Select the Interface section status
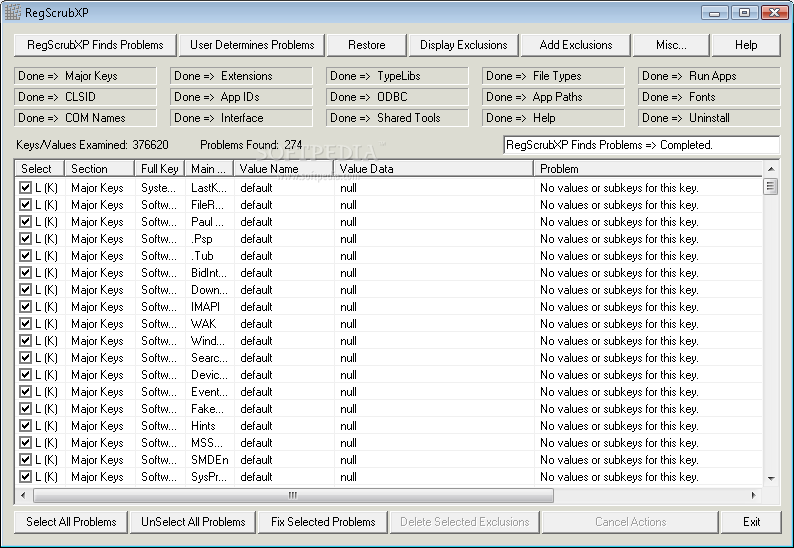Screen dimensions: 794x548 [x=242, y=118]
